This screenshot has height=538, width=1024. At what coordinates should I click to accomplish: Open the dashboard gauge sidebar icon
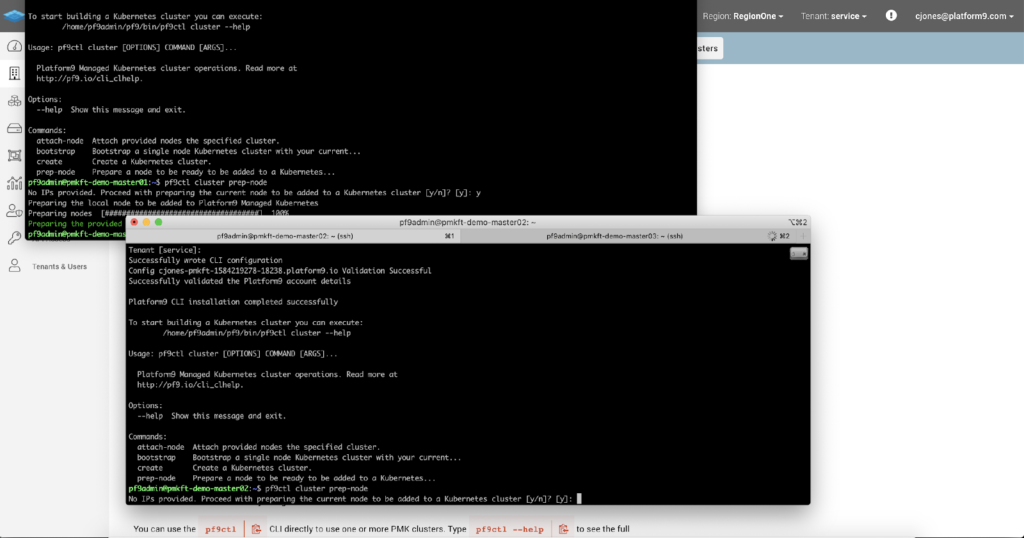click(14, 47)
